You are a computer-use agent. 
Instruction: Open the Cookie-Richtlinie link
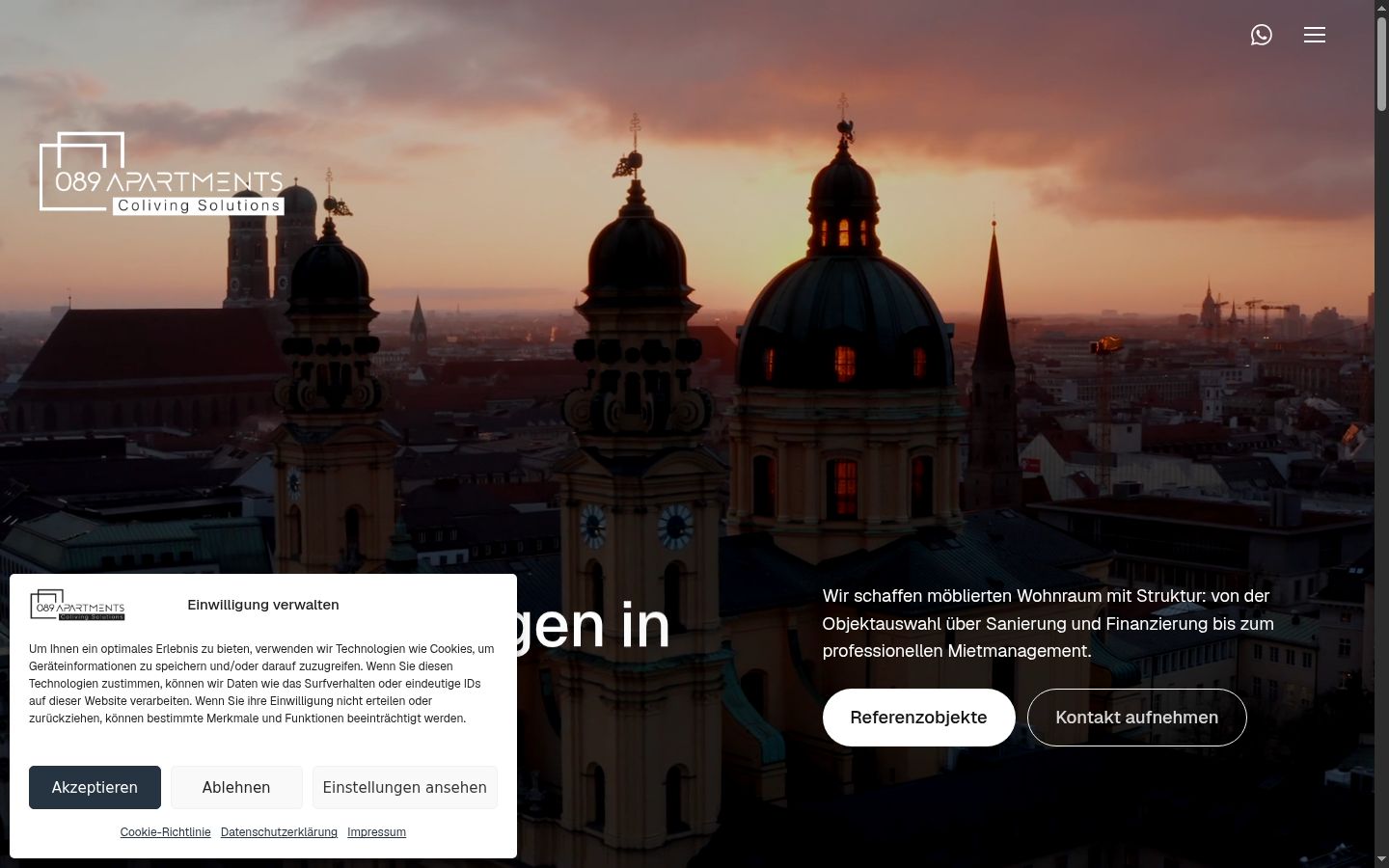(165, 832)
